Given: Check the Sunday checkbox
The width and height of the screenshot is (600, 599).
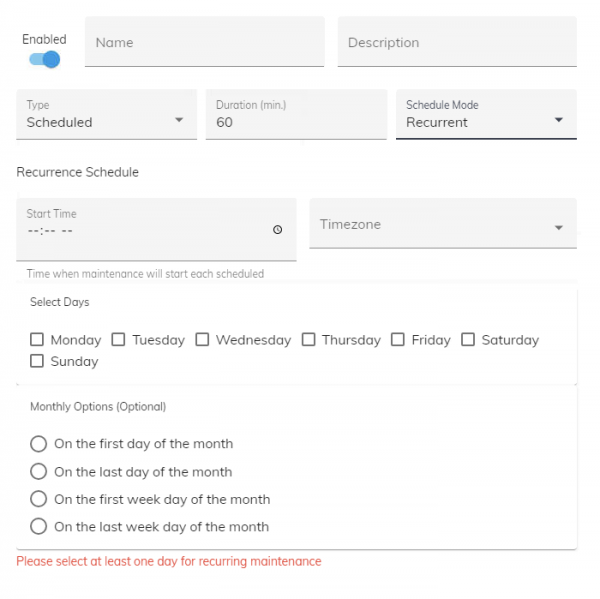Looking at the screenshot, I should point(38,361).
